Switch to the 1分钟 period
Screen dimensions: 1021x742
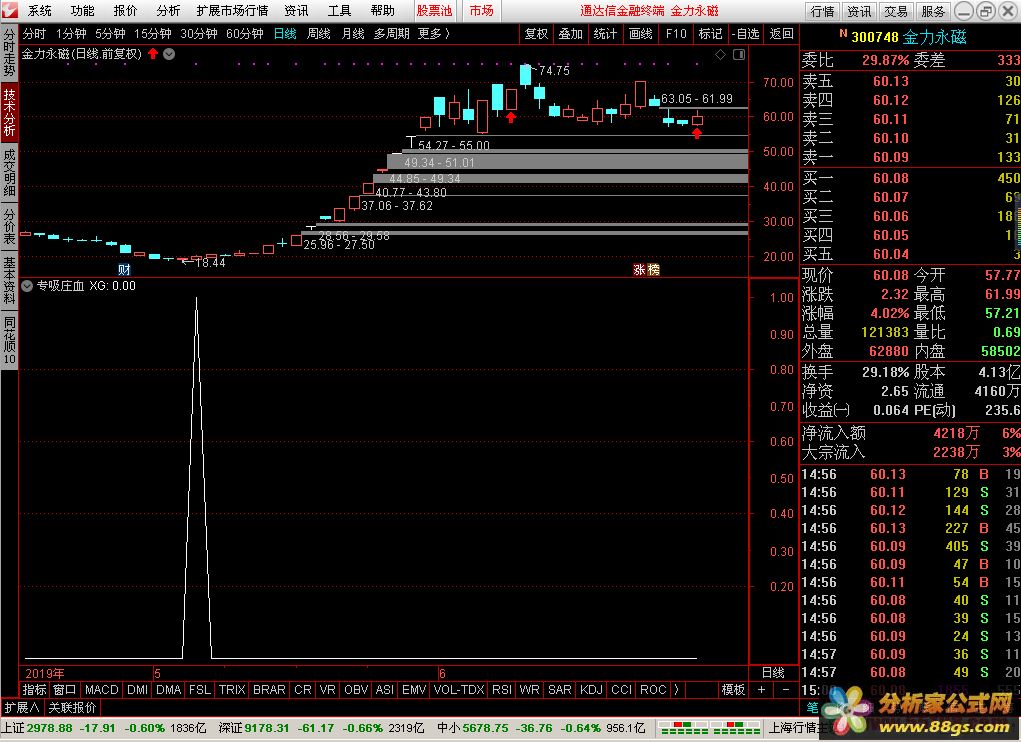coord(71,33)
